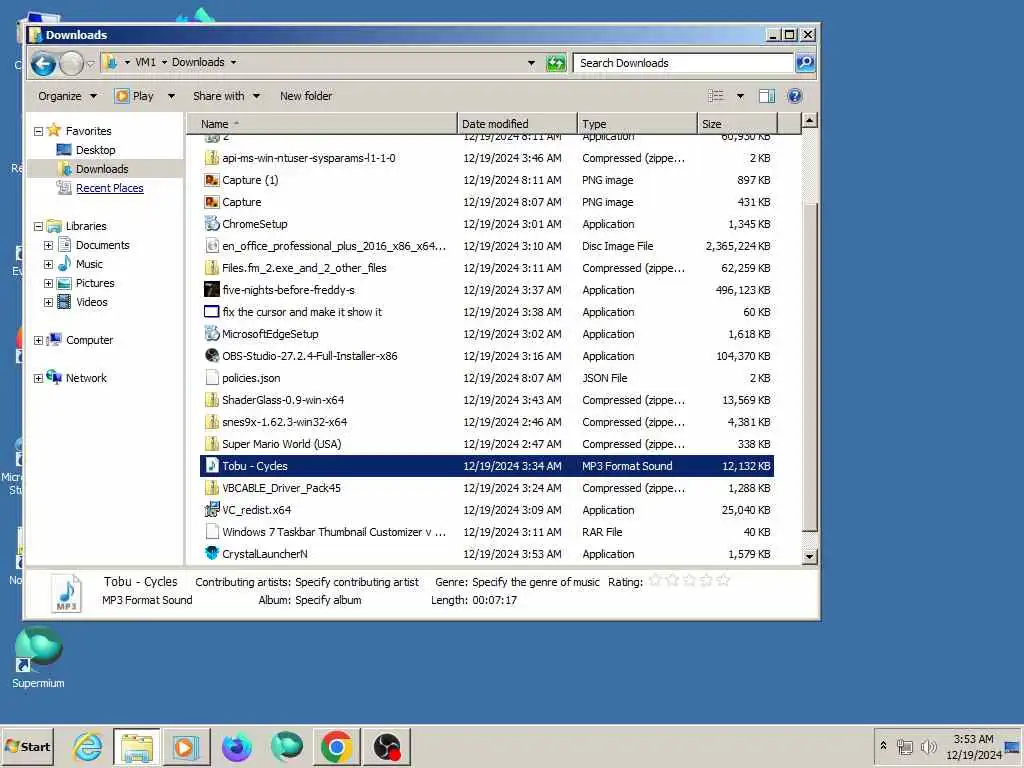
Task: Click the scrollbar down arrow
Action: 809,556
